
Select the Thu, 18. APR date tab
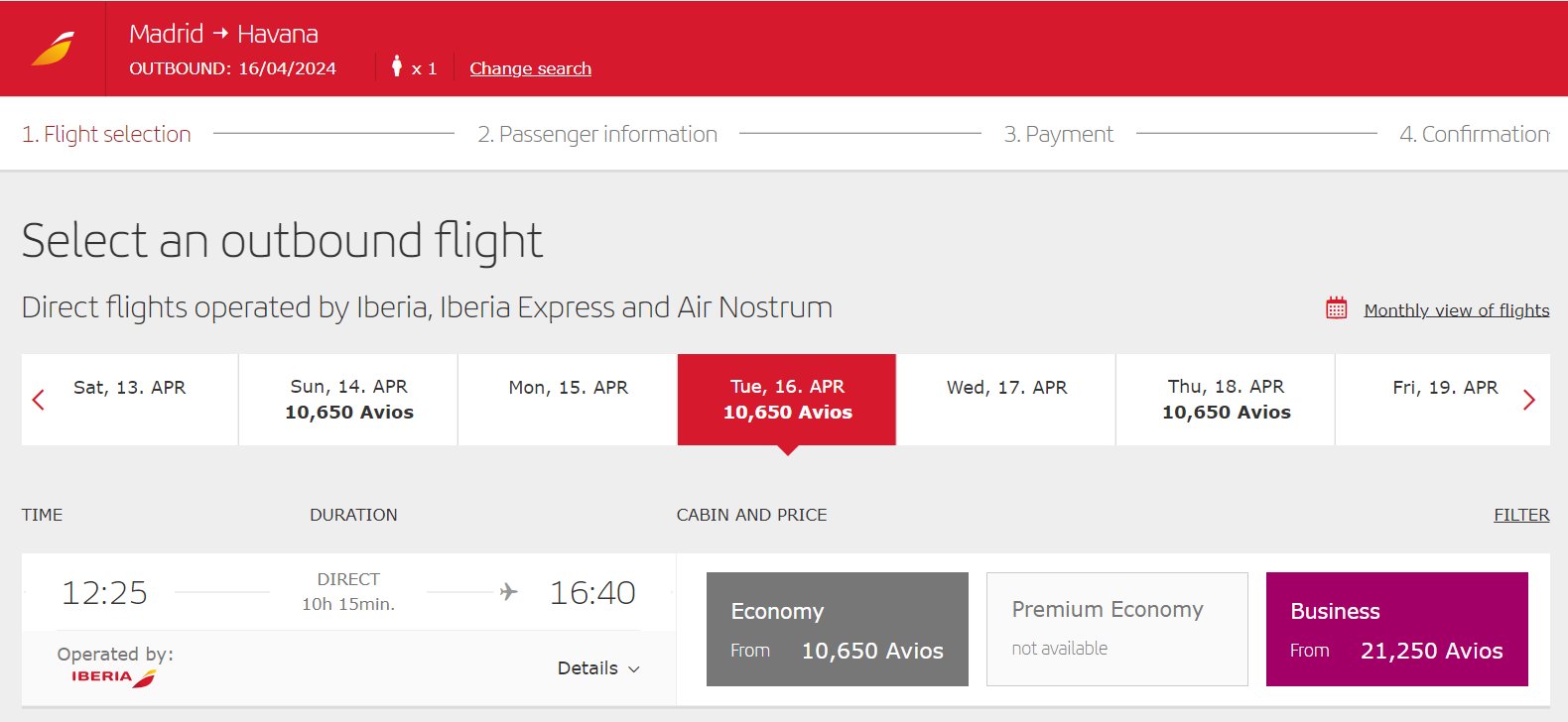tap(1226, 400)
